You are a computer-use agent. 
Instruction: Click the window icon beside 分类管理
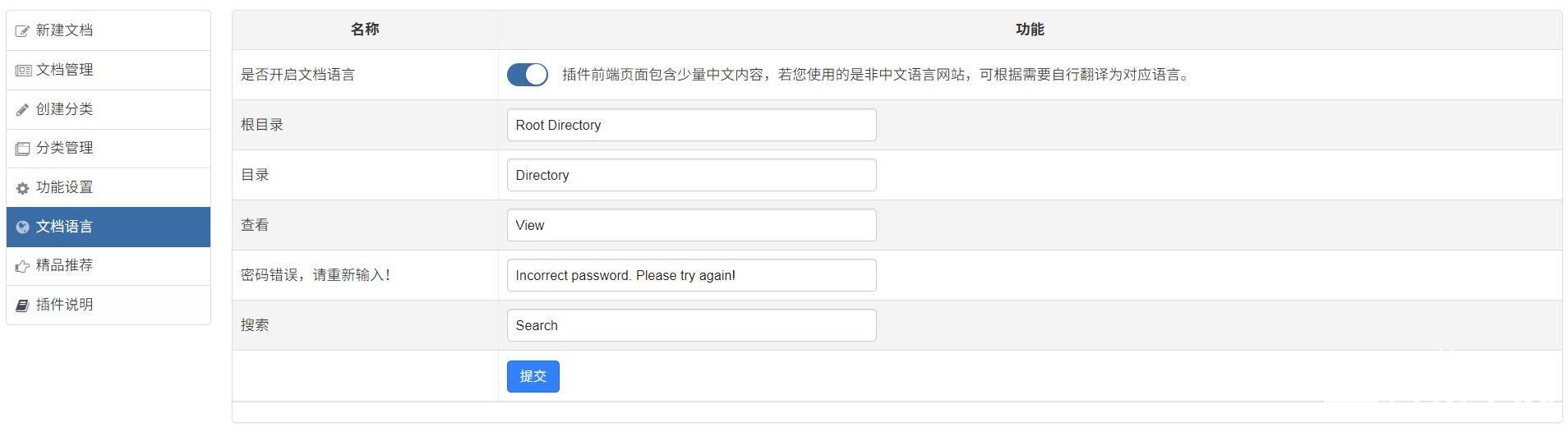(x=22, y=149)
